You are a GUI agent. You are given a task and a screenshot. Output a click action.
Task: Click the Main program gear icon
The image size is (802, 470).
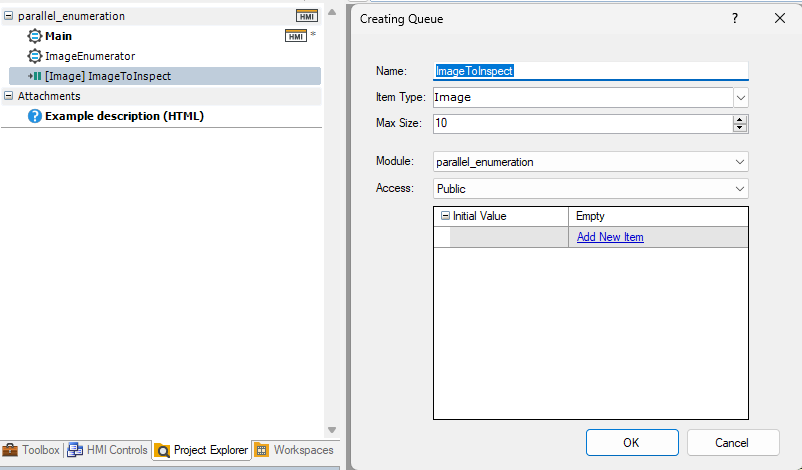click(35, 36)
